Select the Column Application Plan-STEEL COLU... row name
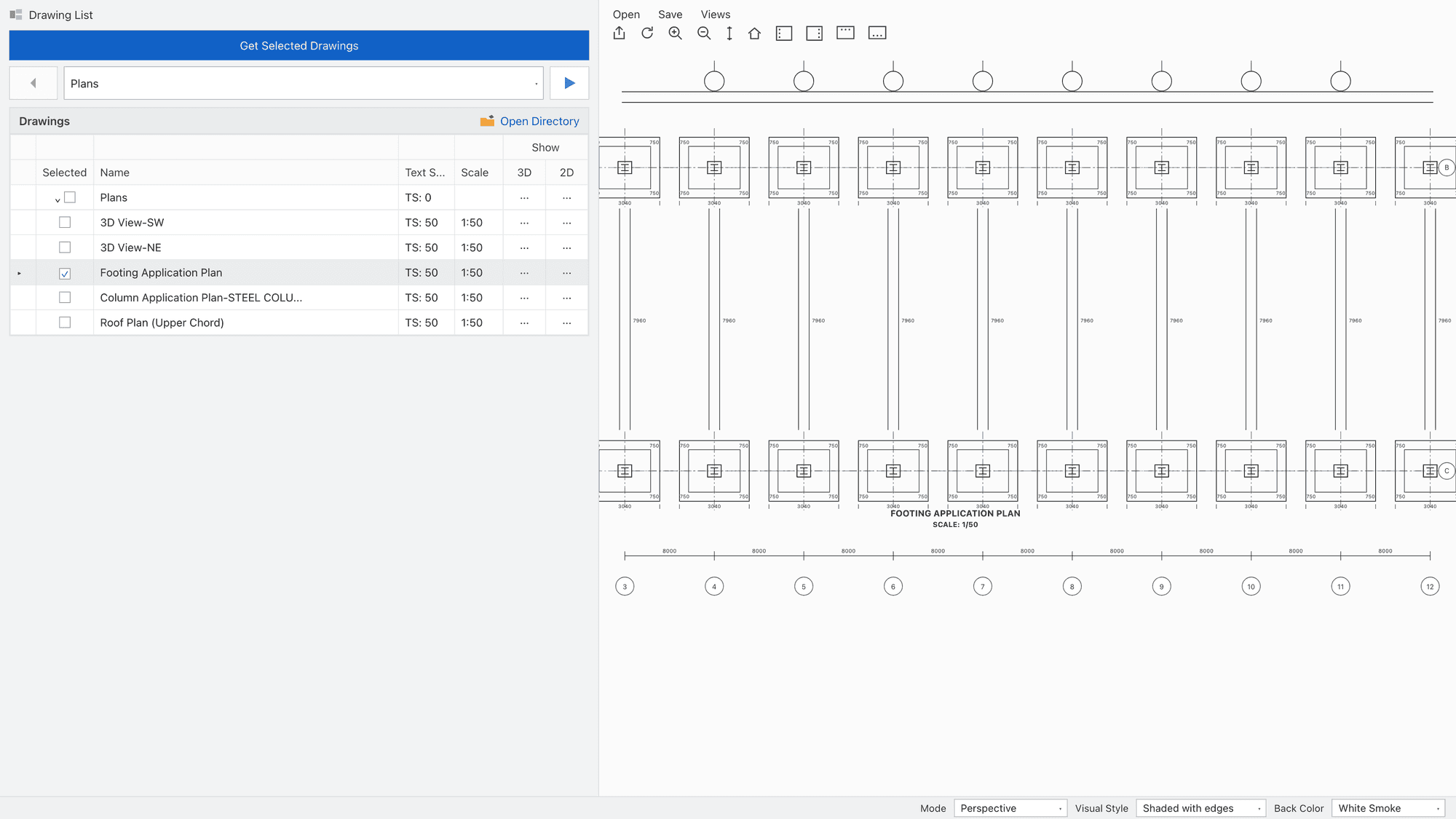The image size is (1456, 819). [x=201, y=298]
